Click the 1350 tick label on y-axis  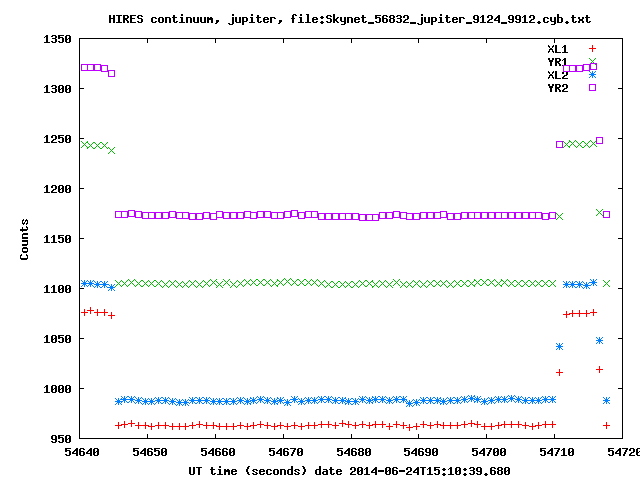coord(55,39)
